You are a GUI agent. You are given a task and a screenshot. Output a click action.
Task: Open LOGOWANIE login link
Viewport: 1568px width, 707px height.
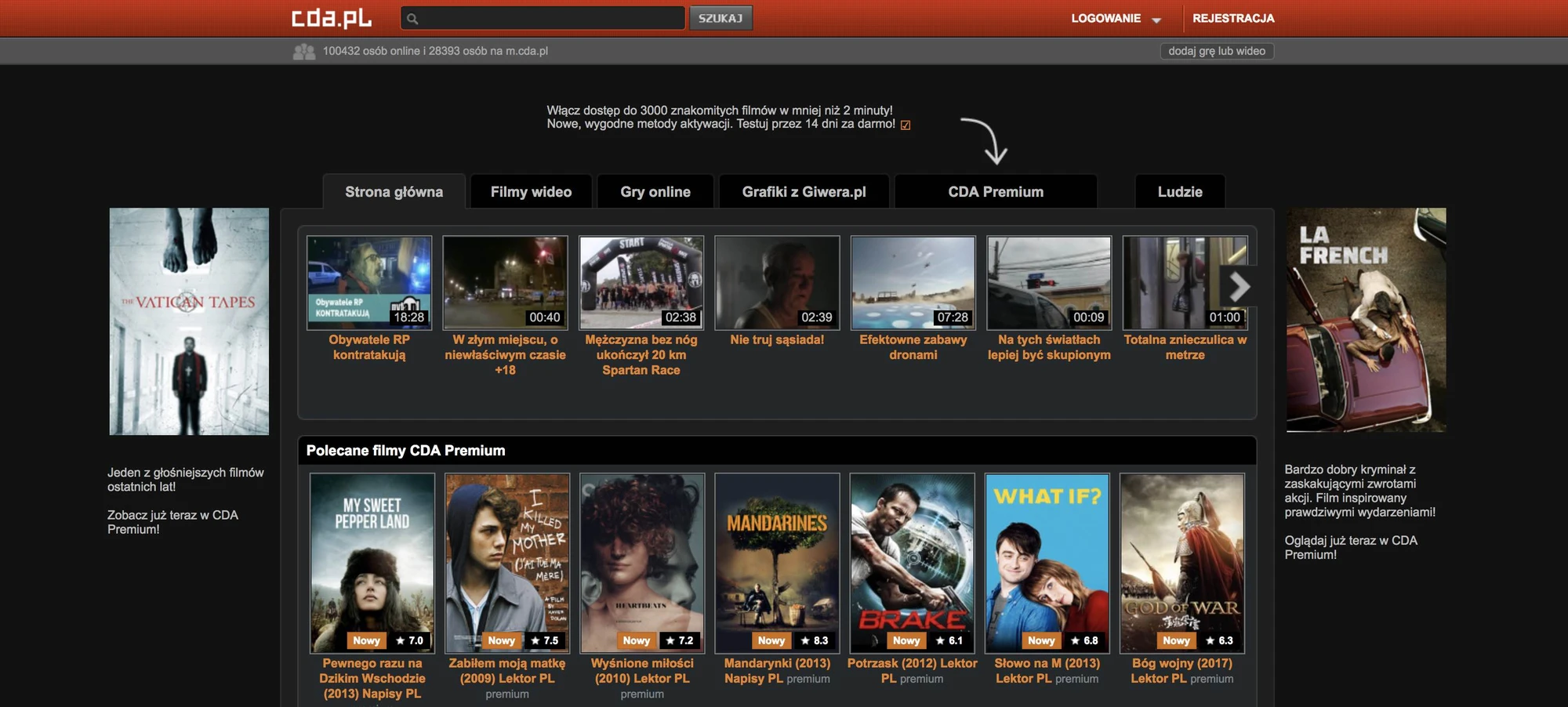point(1105,18)
